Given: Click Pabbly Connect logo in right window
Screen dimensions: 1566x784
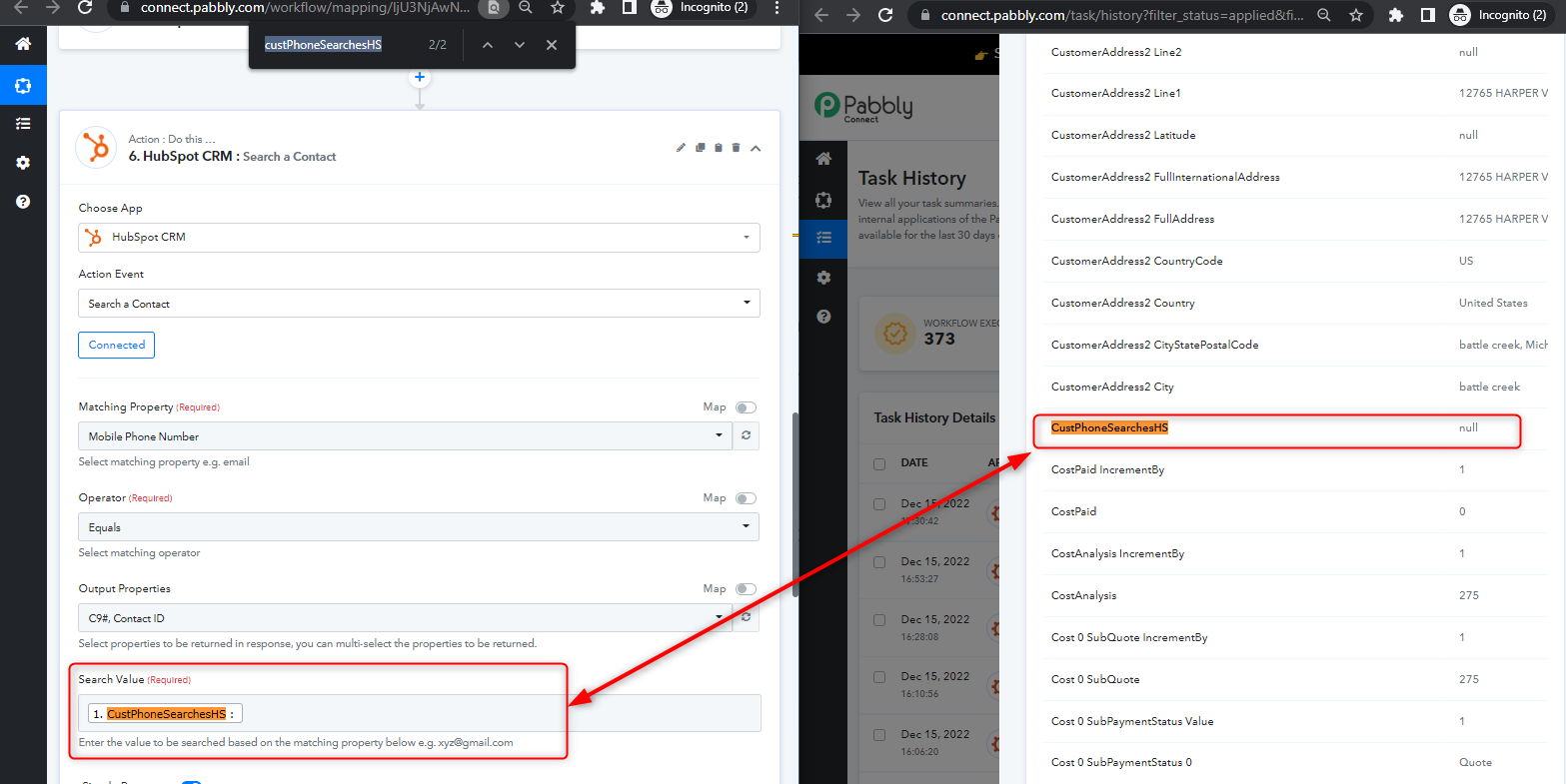Looking at the screenshot, I should pos(863,106).
